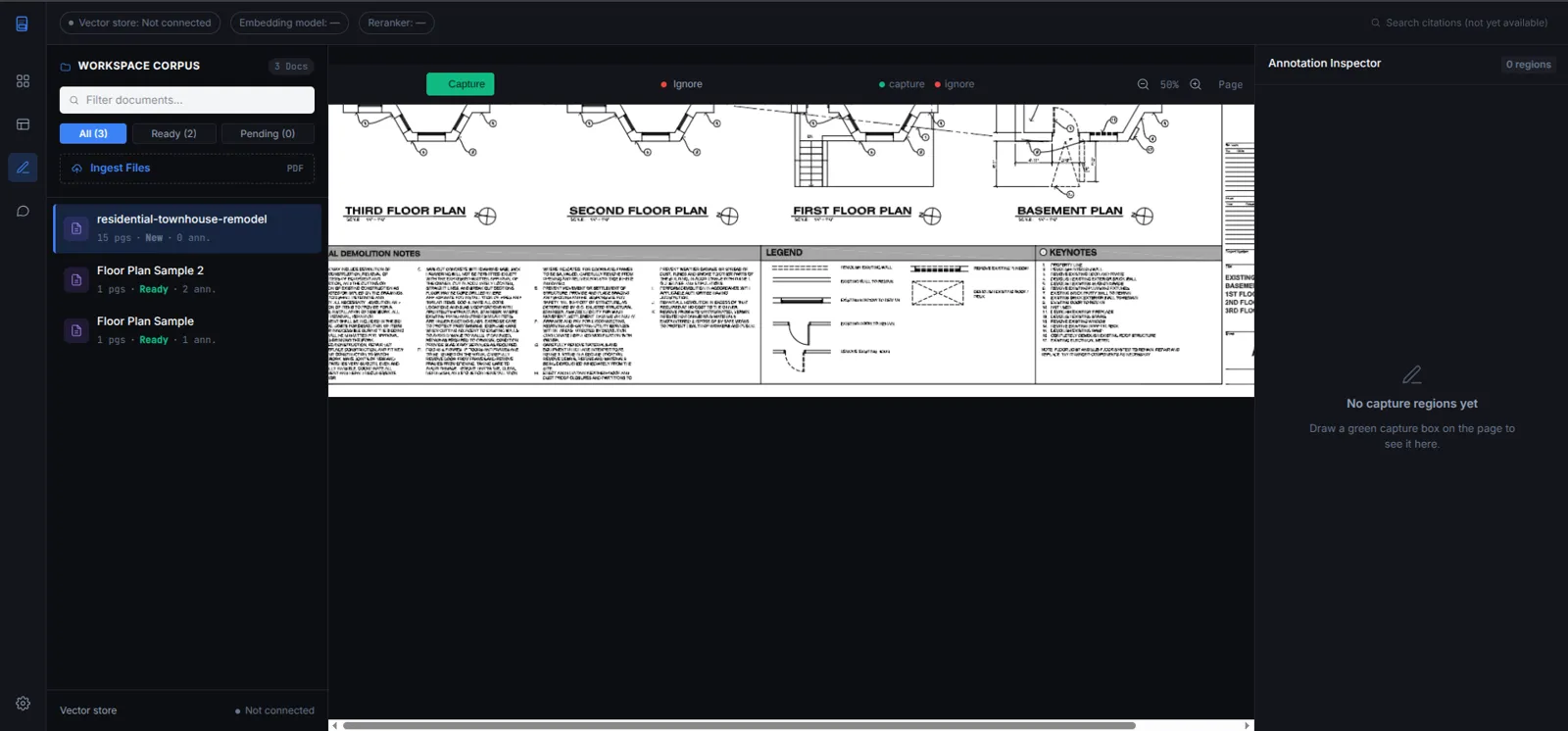Screen dimensions: 1568x731
Task: Click Ingest Files button
Action: tap(187, 169)
